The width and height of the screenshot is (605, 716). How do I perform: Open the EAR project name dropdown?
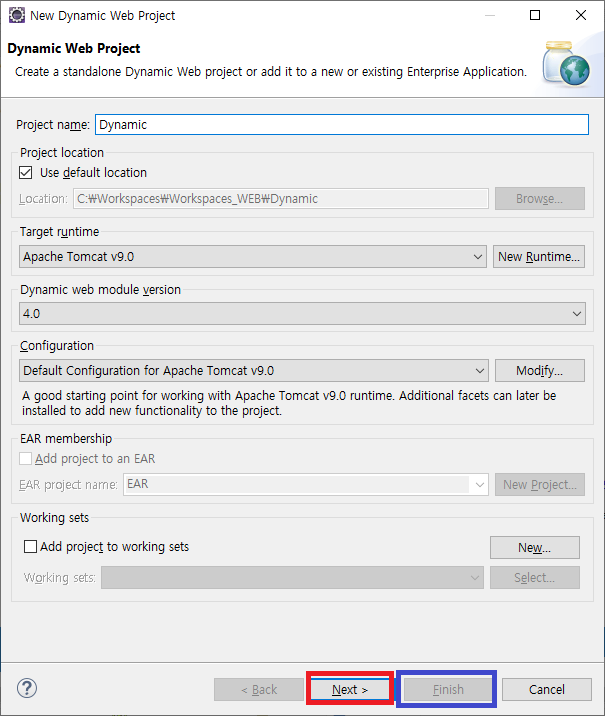point(305,484)
